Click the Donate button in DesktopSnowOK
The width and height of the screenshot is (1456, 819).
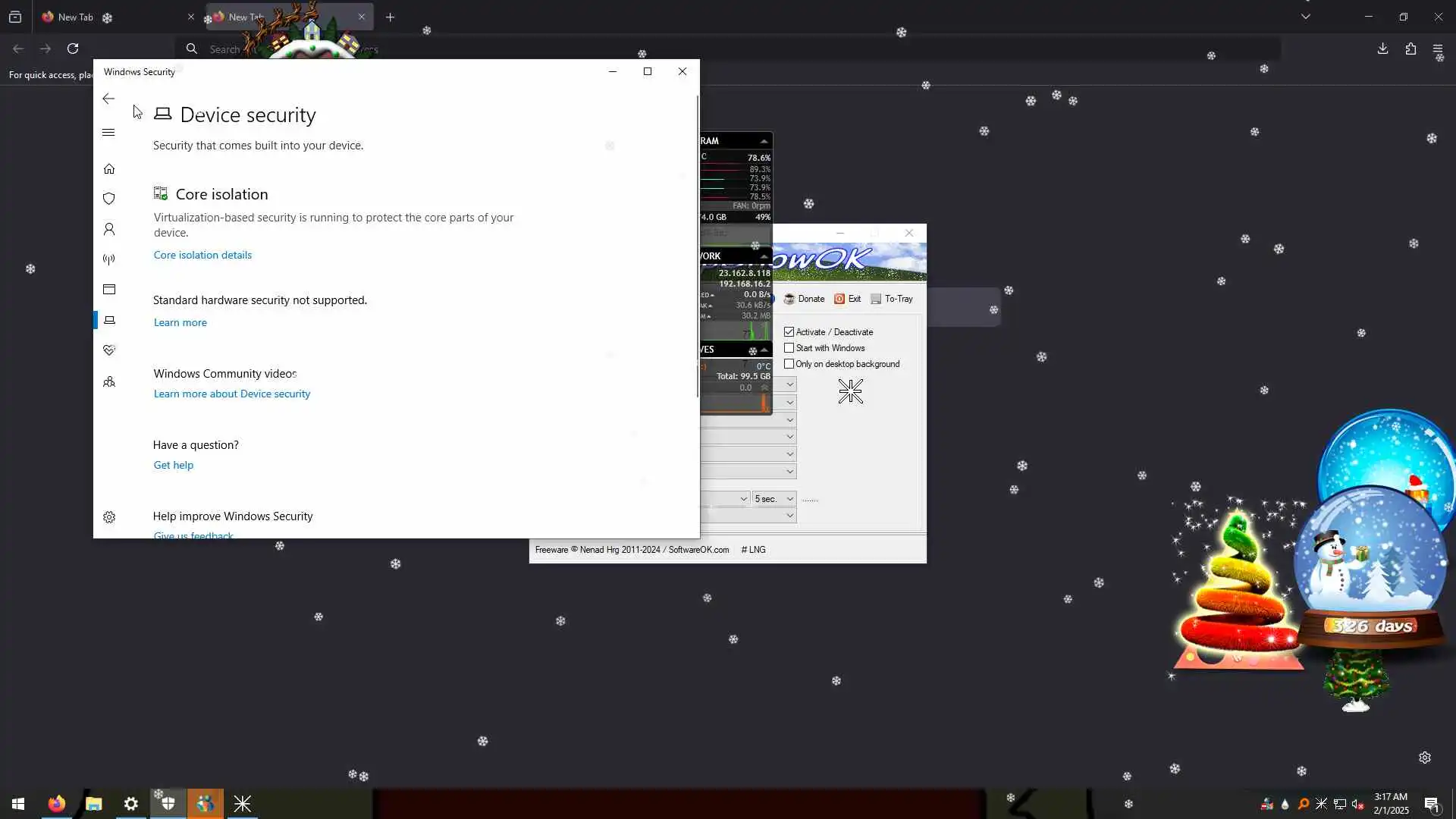(804, 299)
